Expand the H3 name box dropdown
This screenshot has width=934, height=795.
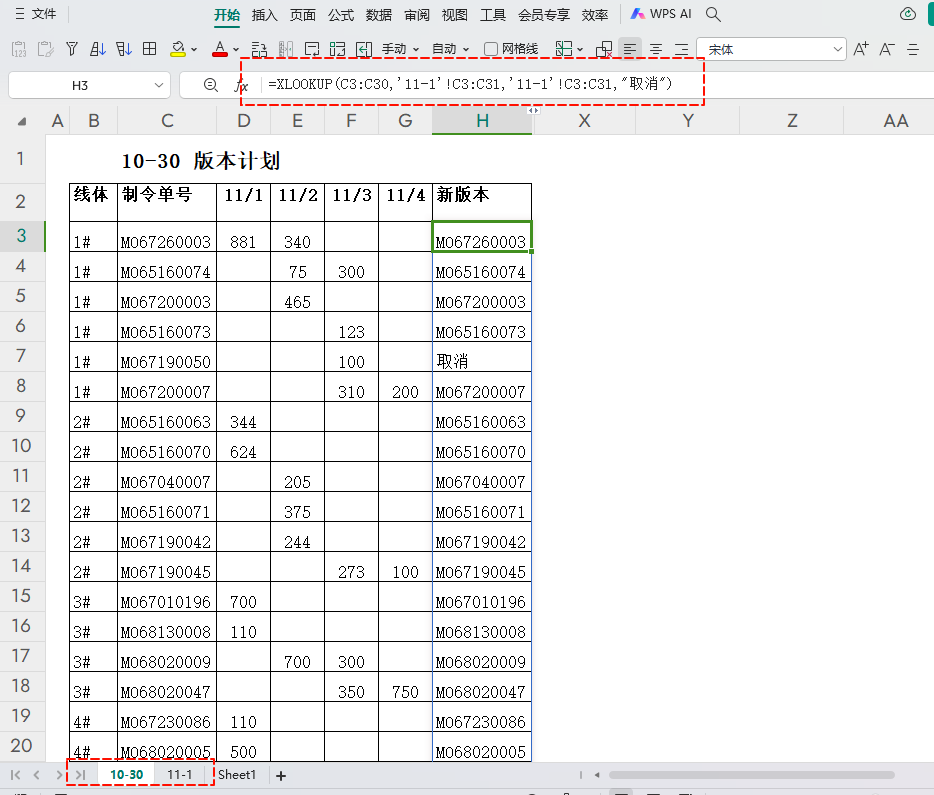coord(158,85)
